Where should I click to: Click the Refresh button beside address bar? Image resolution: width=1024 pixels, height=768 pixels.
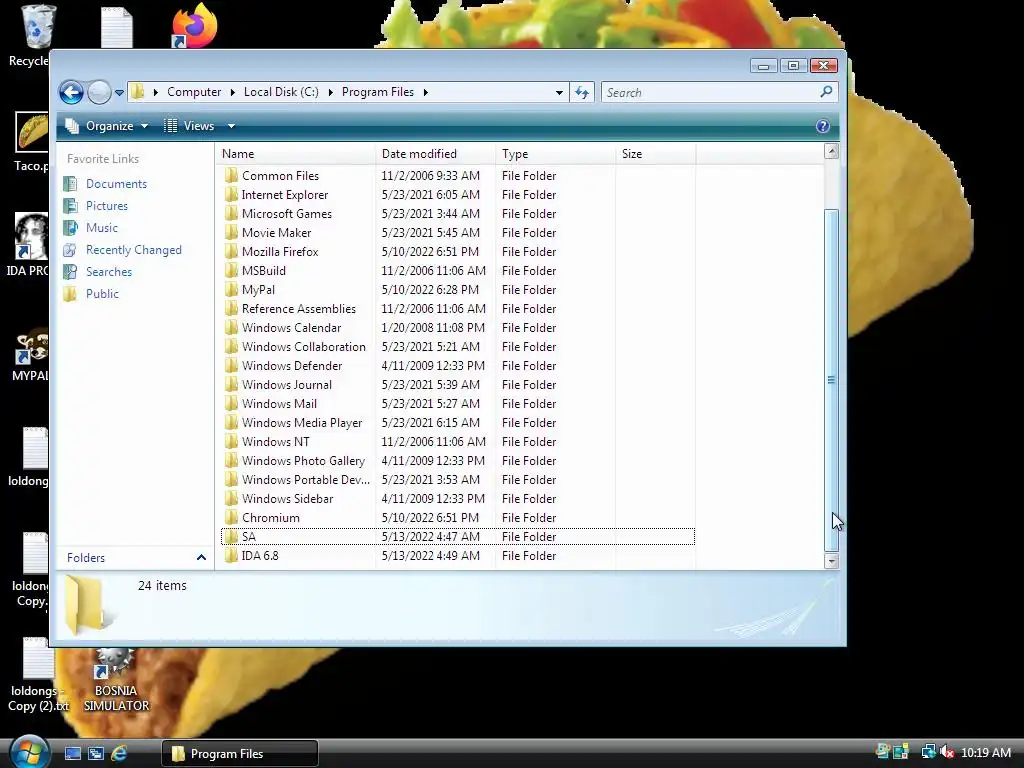pyautogui.click(x=582, y=92)
